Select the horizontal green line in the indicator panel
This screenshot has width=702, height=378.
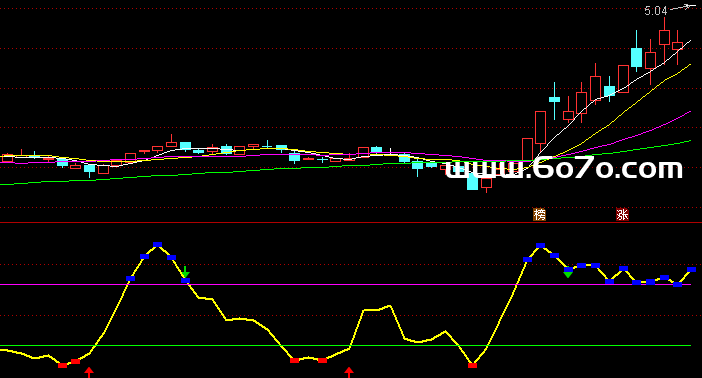point(345,346)
